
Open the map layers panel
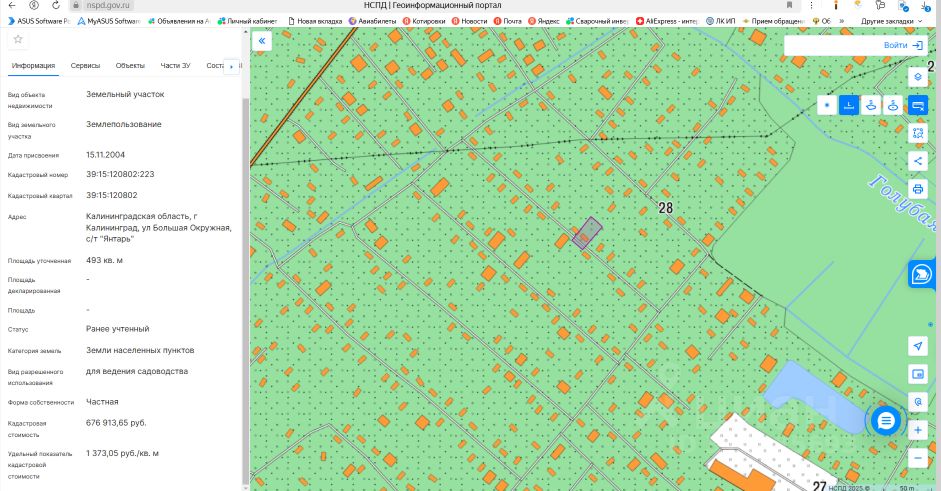918,77
